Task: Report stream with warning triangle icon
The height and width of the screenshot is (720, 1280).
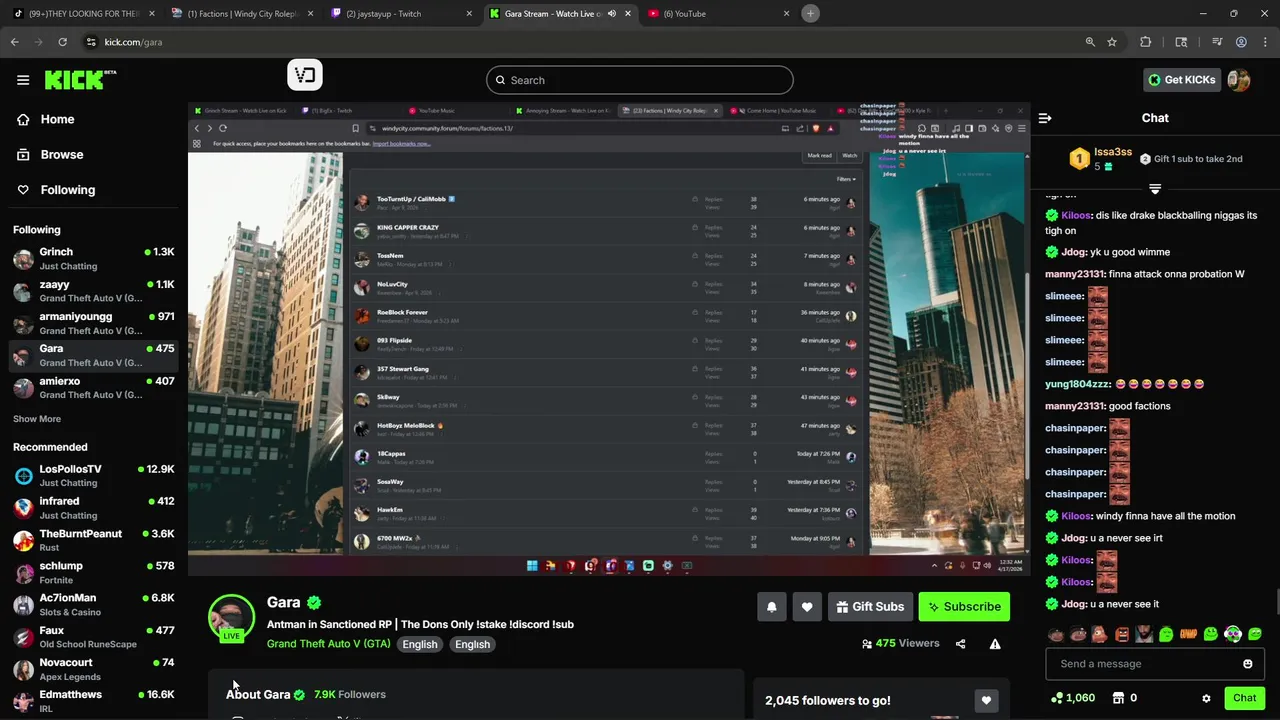Action: click(x=995, y=644)
